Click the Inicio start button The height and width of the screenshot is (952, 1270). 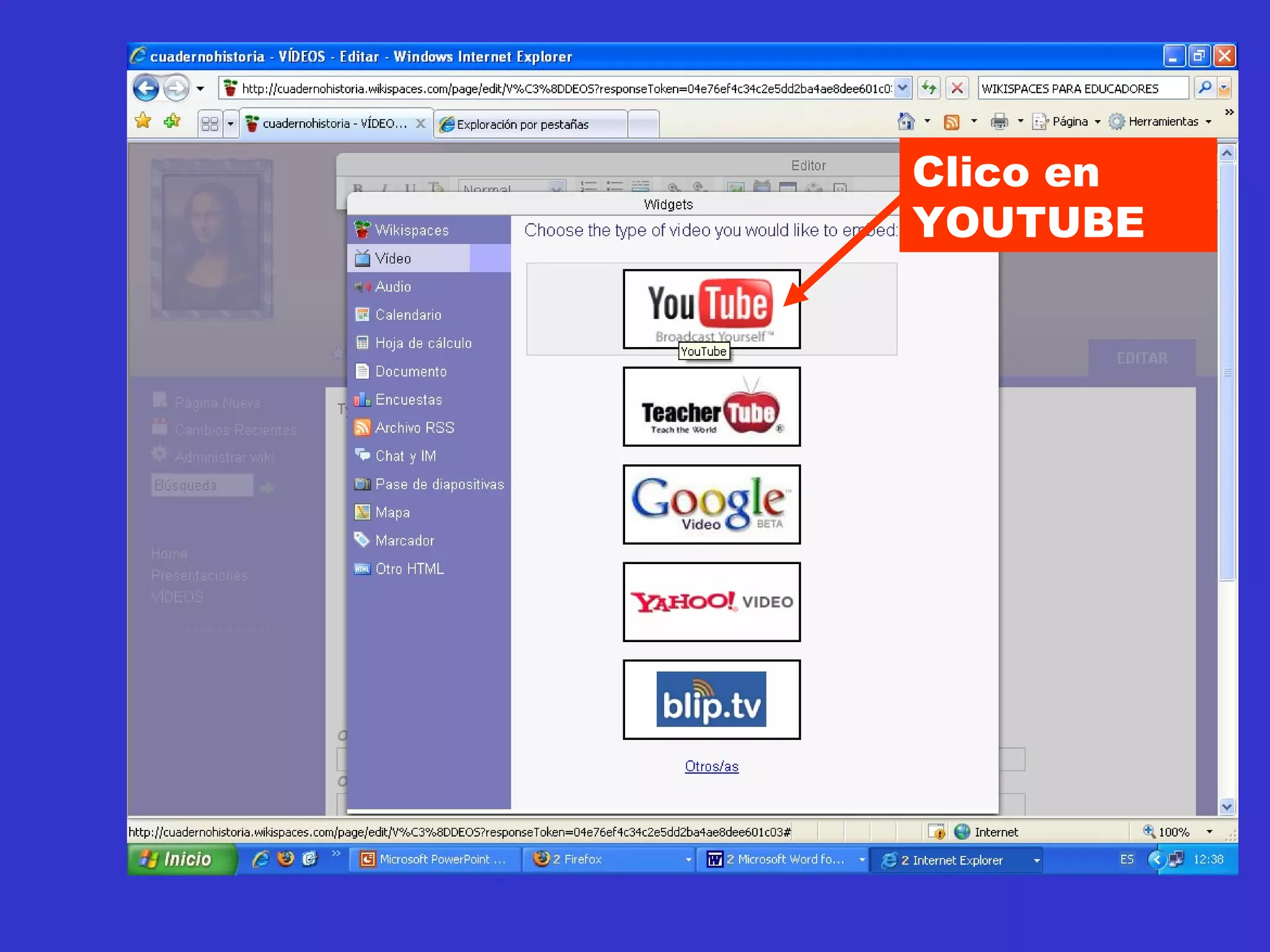point(182,859)
